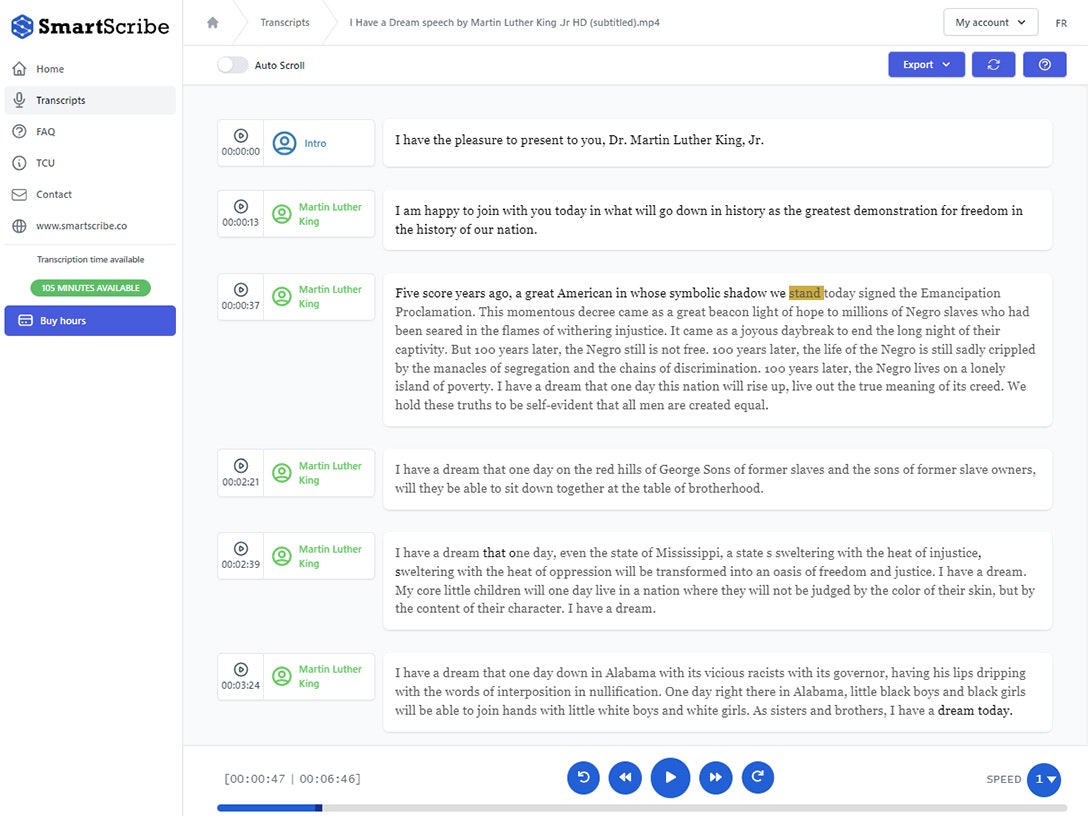Switch language to FR
The image size is (1088, 816).
click(x=1061, y=22)
